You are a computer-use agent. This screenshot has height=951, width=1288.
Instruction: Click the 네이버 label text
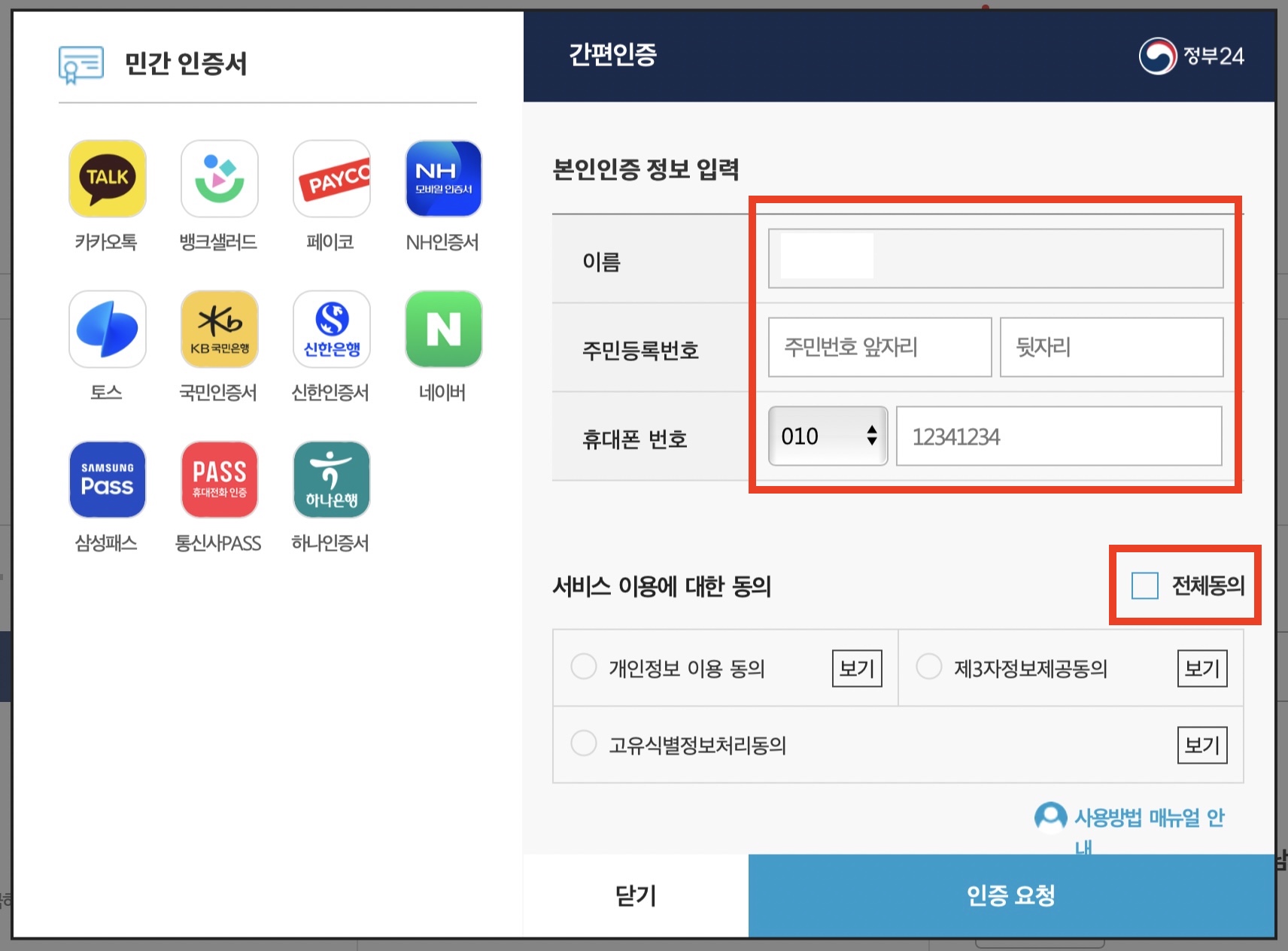pos(442,392)
